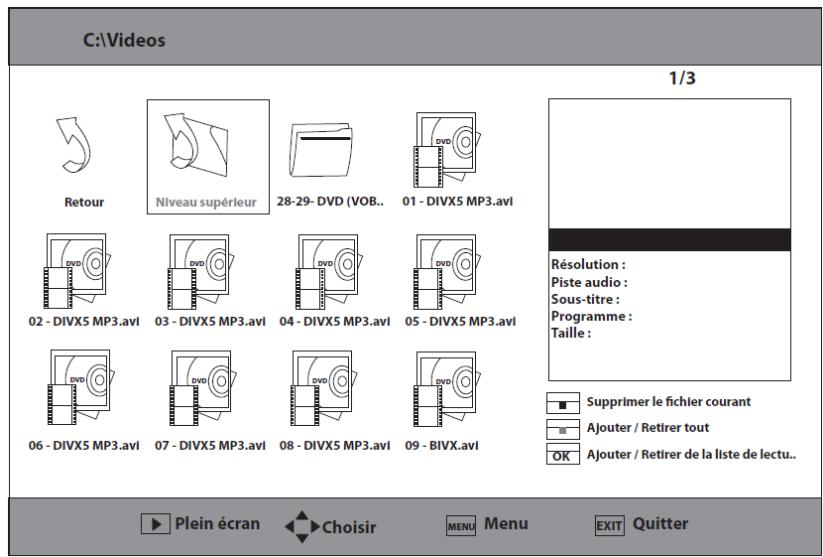Select the 02 - DIVX5 MP3.avi video icon

74,272
